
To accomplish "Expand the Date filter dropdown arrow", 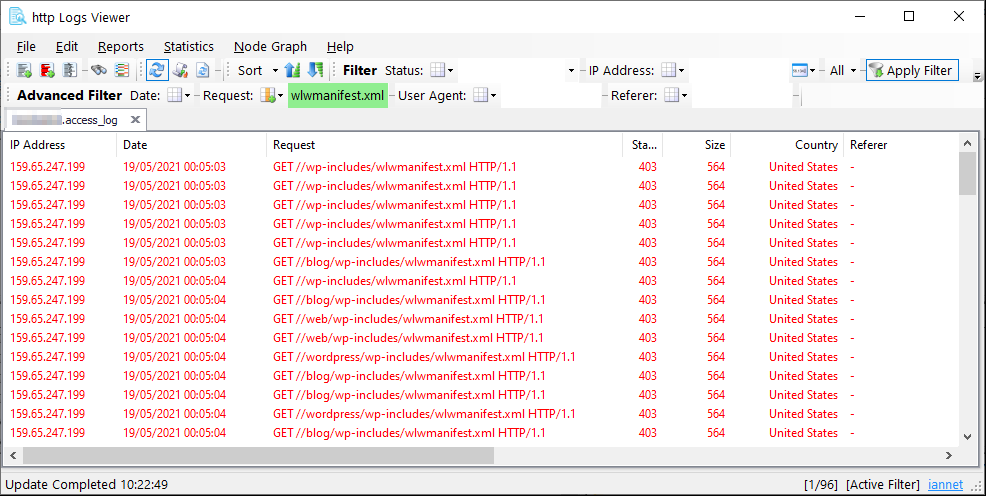I will pos(188,96).
